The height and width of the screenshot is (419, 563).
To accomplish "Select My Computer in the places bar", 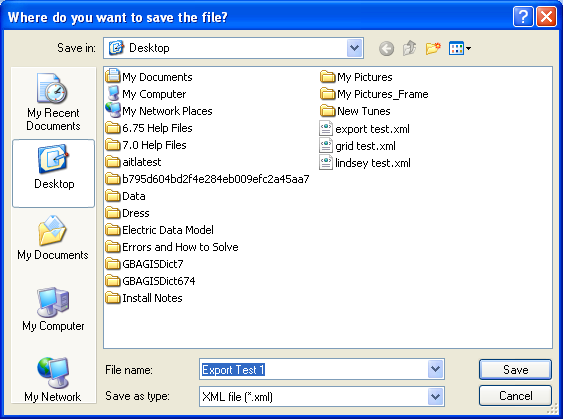I will tap(53, 309).
